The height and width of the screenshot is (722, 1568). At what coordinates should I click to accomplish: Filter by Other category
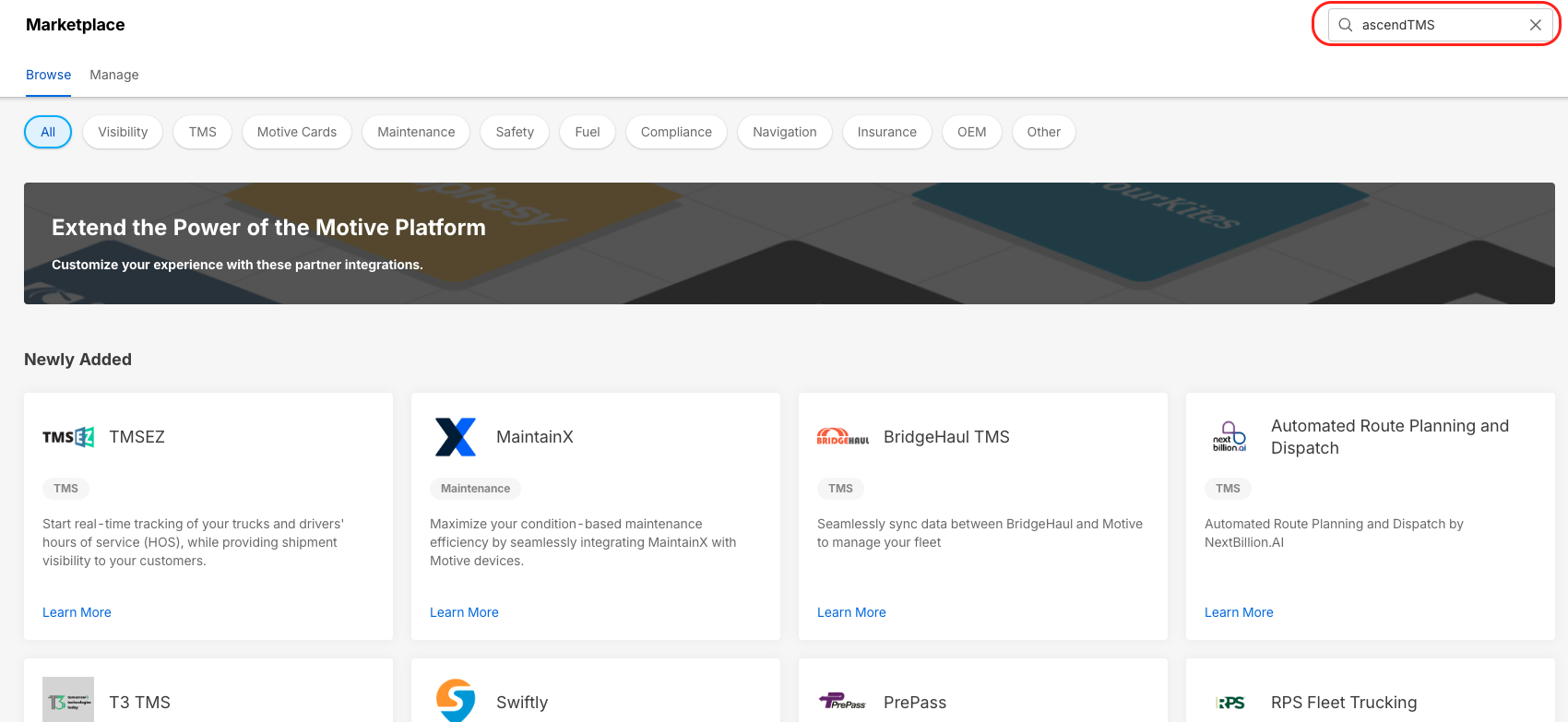pos(1044,132)
